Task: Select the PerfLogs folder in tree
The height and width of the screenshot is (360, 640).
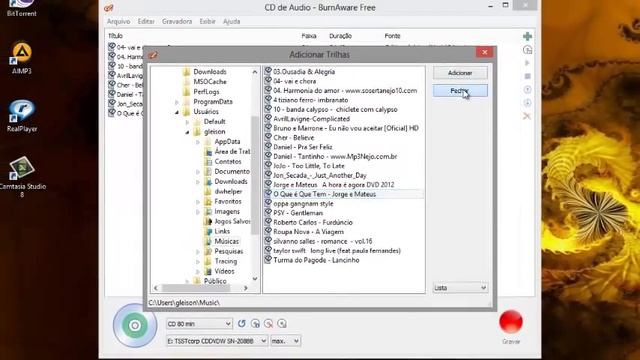Action: (x=206, y=92)
